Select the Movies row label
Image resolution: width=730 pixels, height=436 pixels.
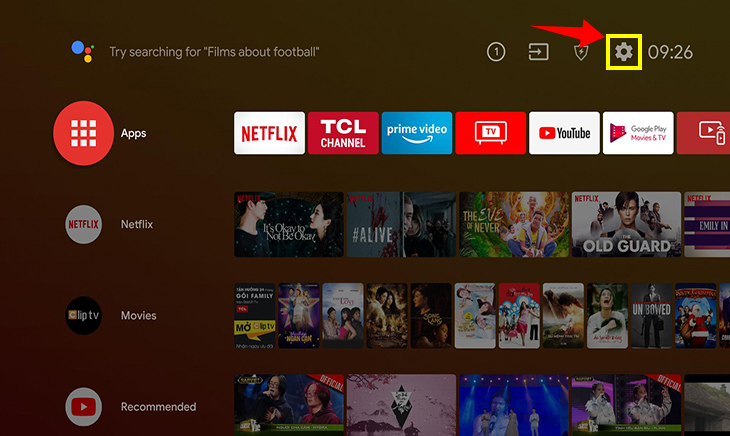pos(139,315)
